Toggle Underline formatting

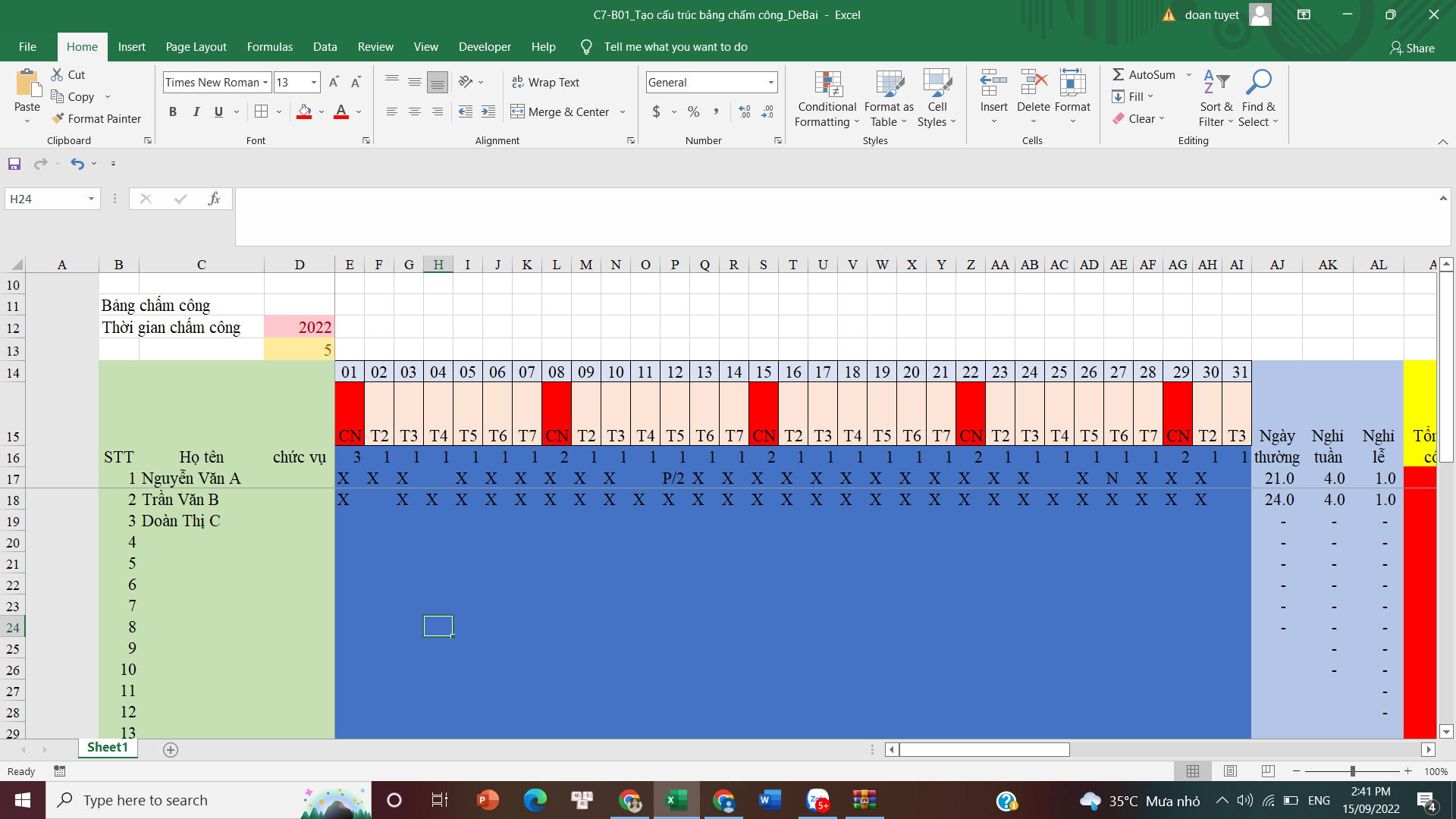point(218,111)
